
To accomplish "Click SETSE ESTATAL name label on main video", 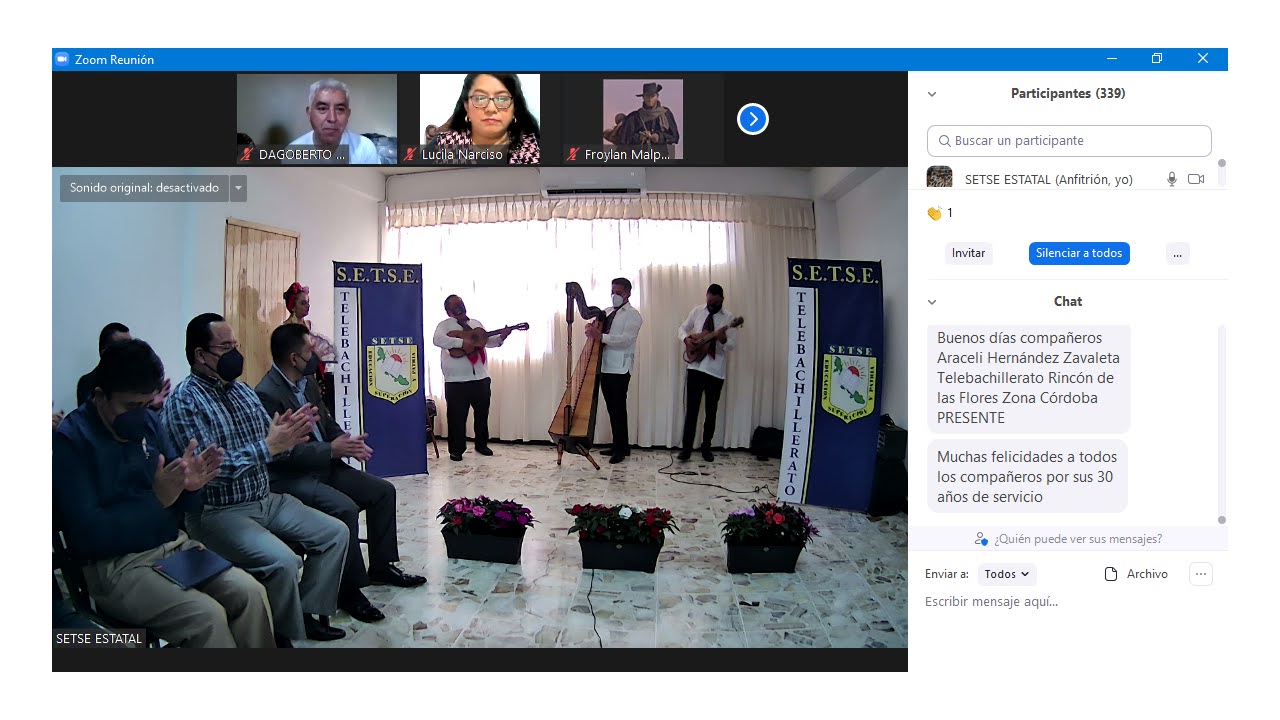I will [99, 638].
